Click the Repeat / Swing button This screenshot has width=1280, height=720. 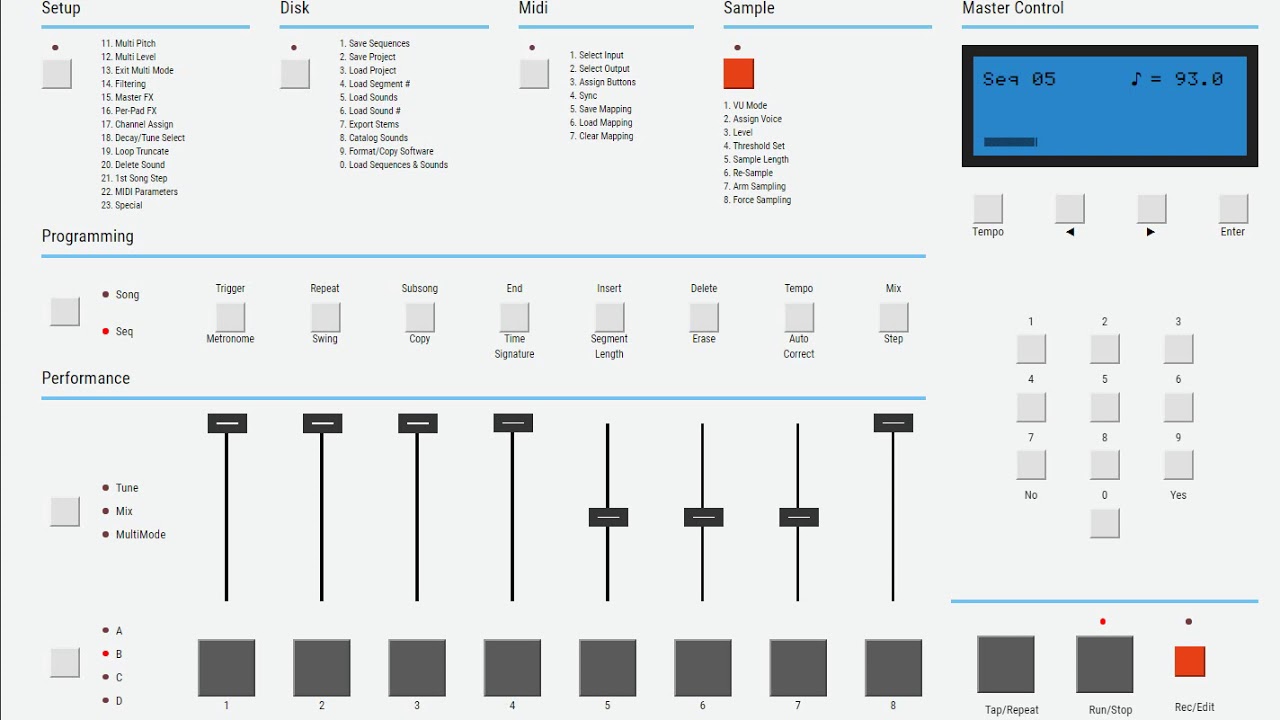point(325,317)
